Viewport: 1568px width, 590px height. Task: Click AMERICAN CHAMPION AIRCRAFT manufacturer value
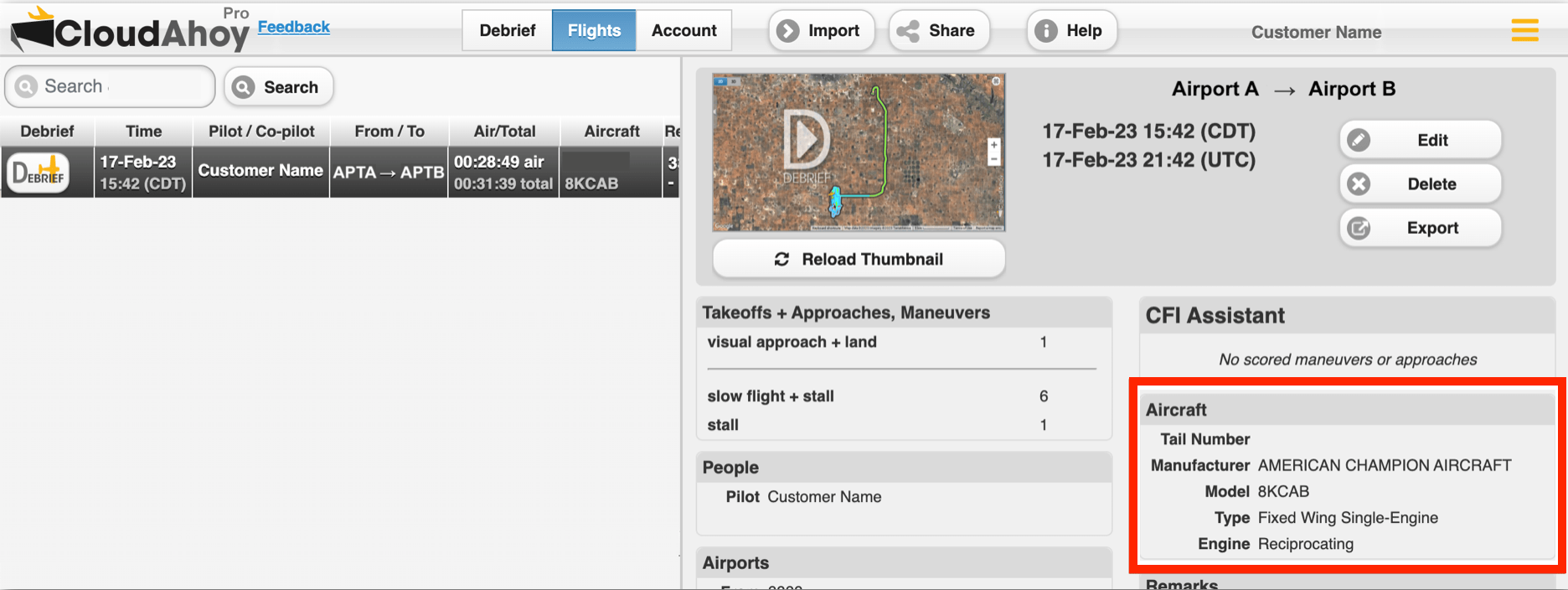coord(1385,465)
